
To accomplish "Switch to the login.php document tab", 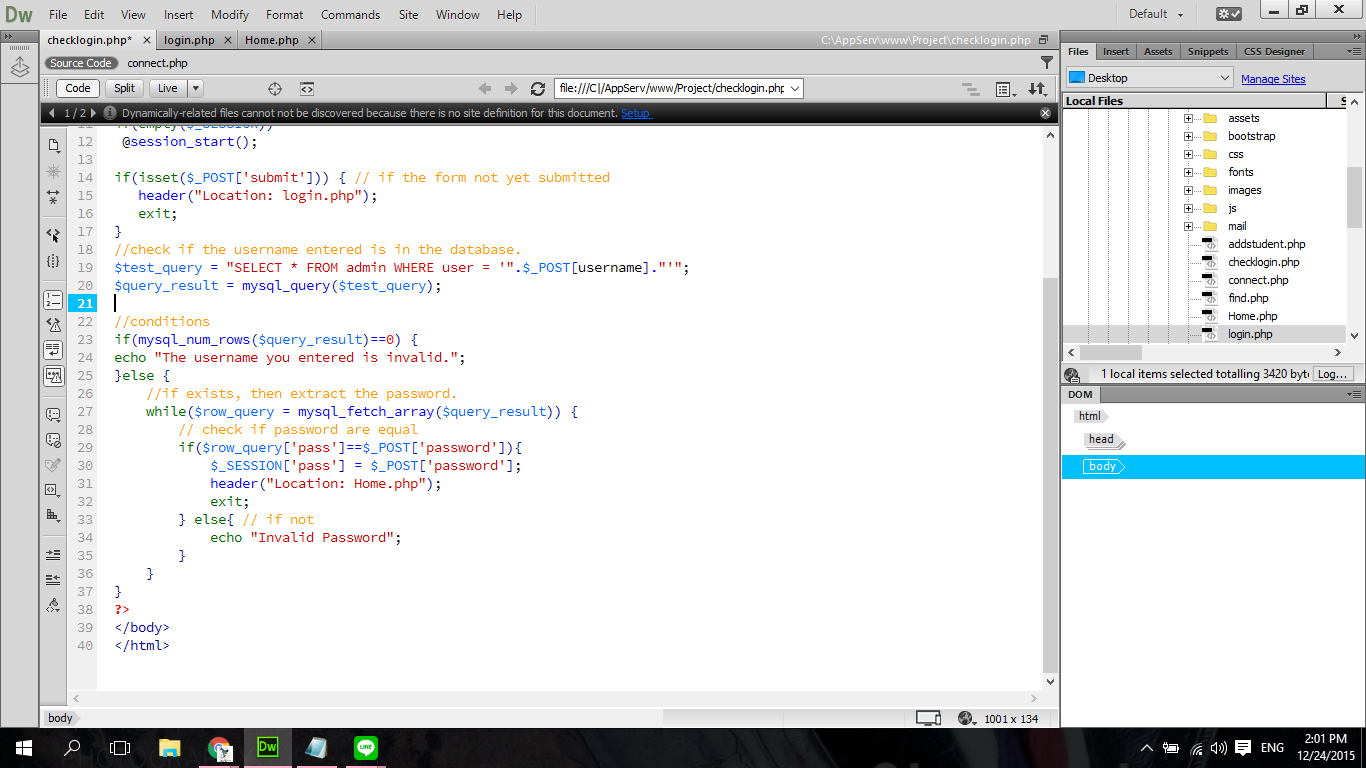I will (x=189, y=40).
